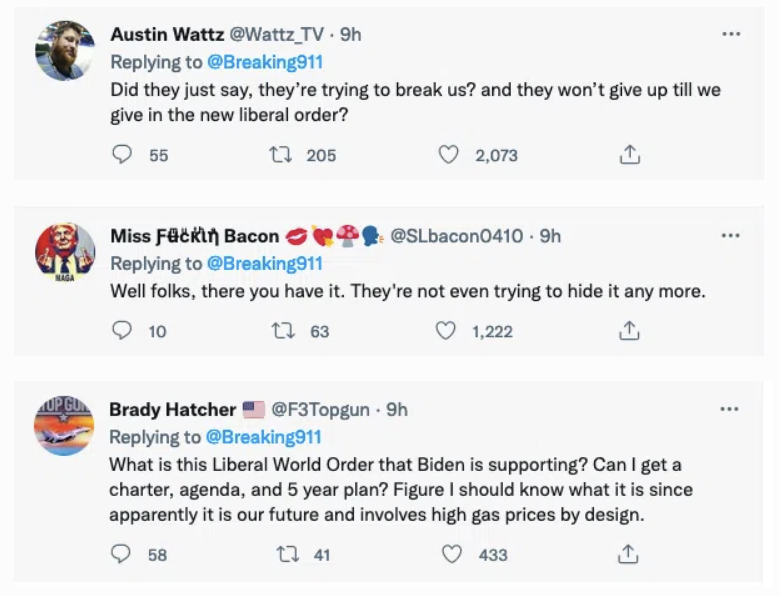Viewport: 780px width, 596px height.
Task: Like Austin Wattz's tweet
Action: click(x=449, y=155)
